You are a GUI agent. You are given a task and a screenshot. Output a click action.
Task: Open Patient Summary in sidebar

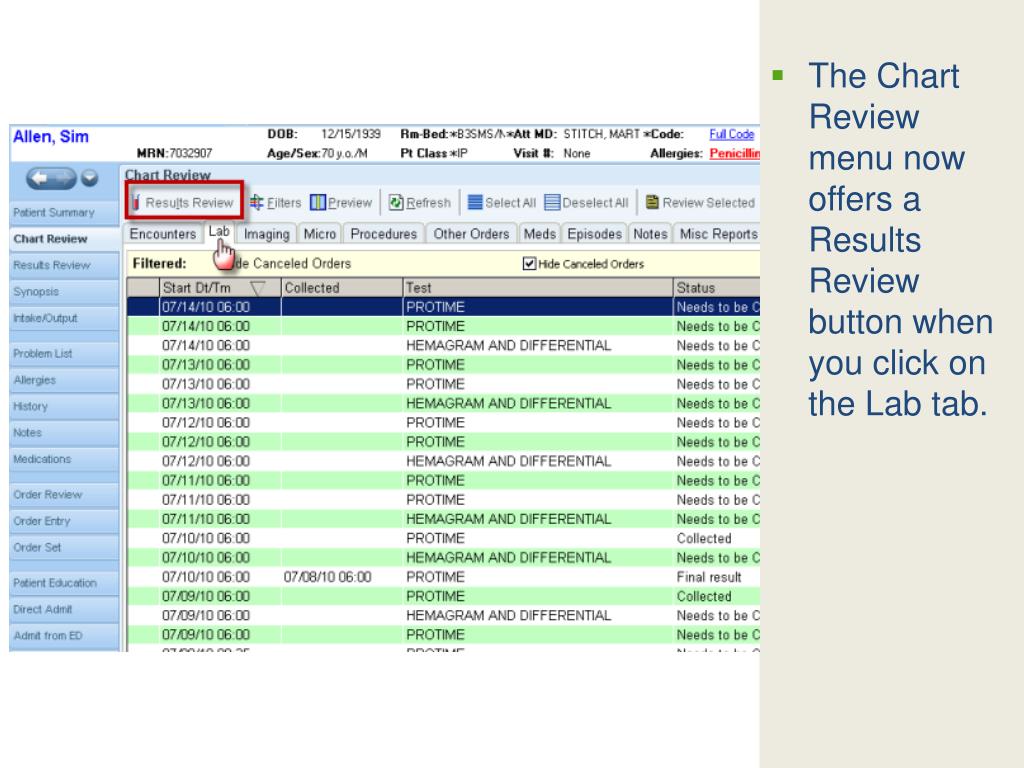(64, 213)
